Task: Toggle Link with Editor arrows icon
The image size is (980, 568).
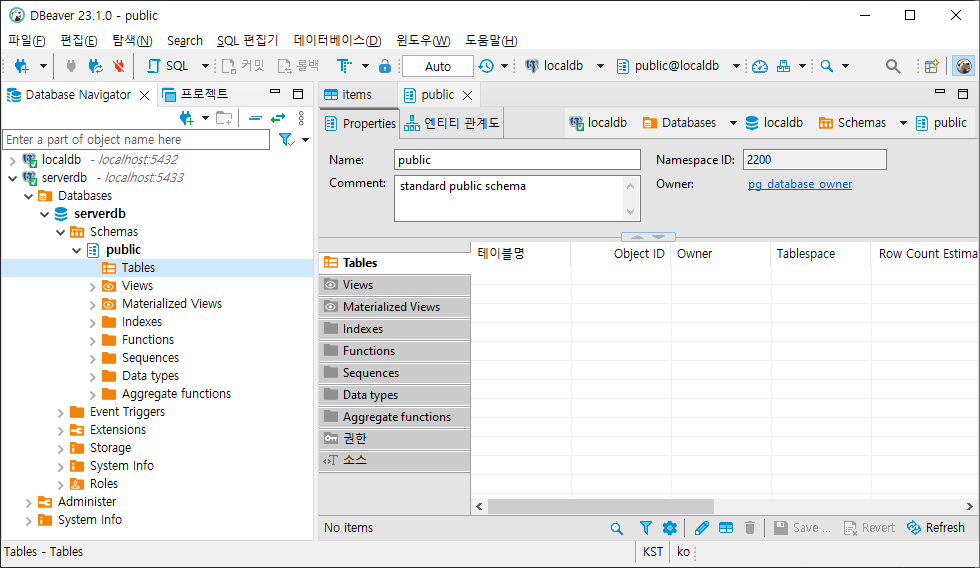Action: point(278,117)
